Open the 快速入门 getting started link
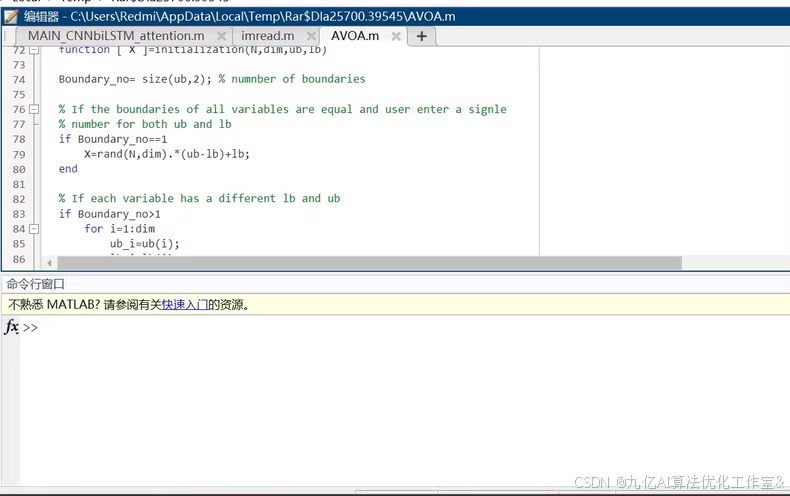Image resolution: width=790 pixels, height=496 pixels. (x=184, y=304)
